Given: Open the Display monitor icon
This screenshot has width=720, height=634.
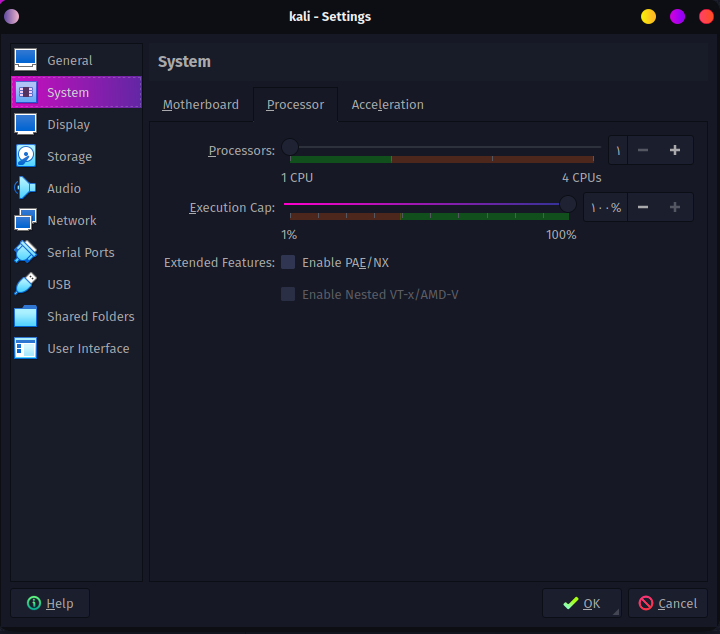Looking at the screenshot, I should coord(26,124).
